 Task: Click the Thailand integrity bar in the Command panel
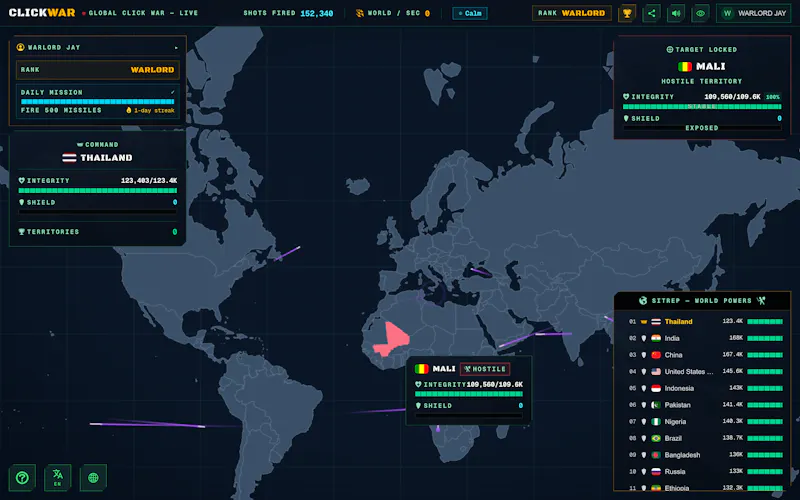[97, 190]
